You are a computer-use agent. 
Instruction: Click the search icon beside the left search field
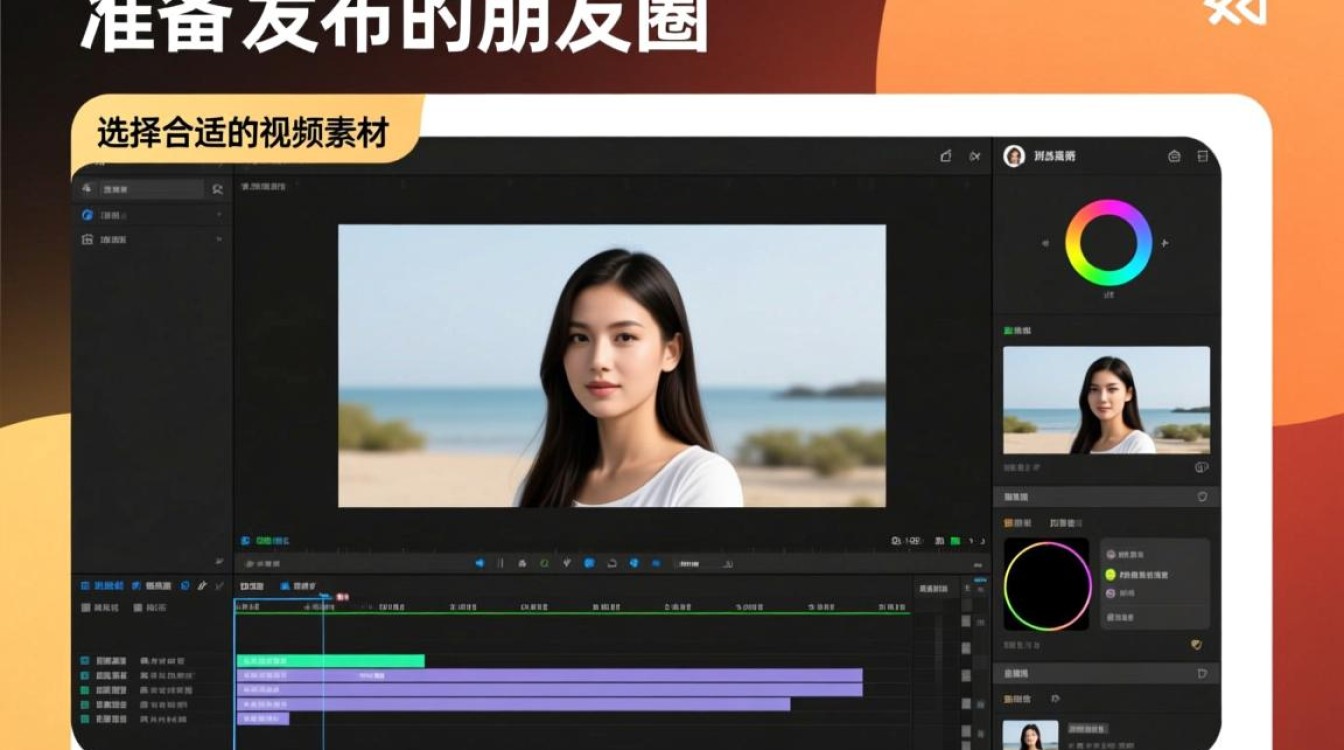pos(217,189)
